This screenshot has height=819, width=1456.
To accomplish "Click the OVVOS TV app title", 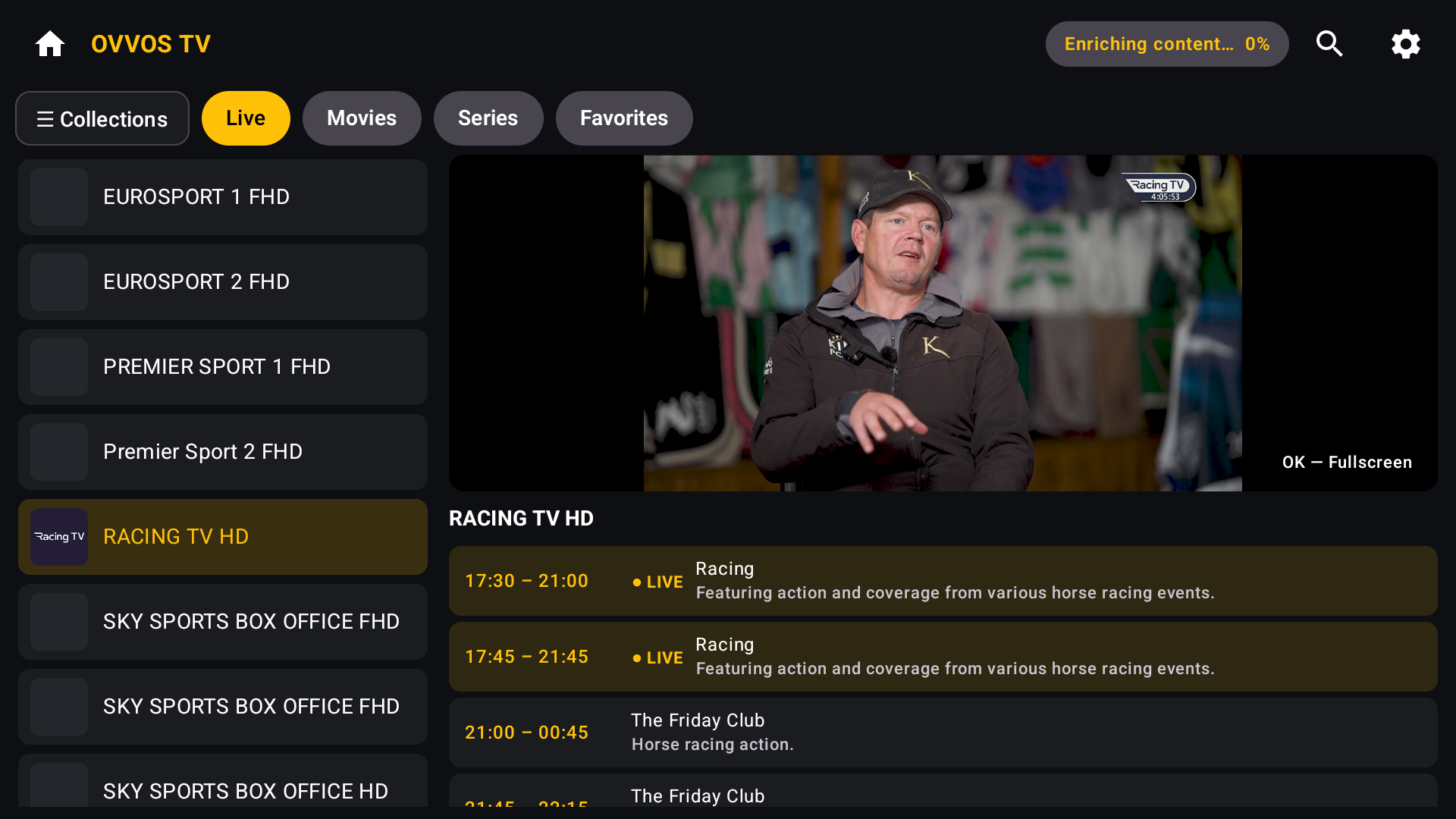I will (151, 44).
